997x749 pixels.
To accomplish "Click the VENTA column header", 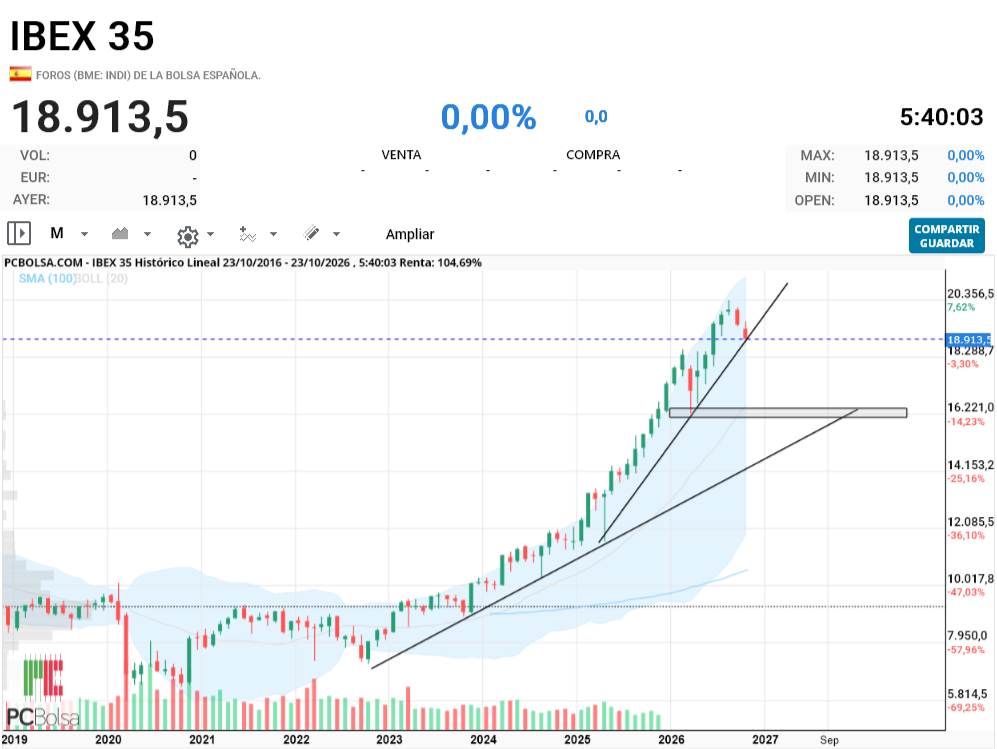I will (401, 155).
